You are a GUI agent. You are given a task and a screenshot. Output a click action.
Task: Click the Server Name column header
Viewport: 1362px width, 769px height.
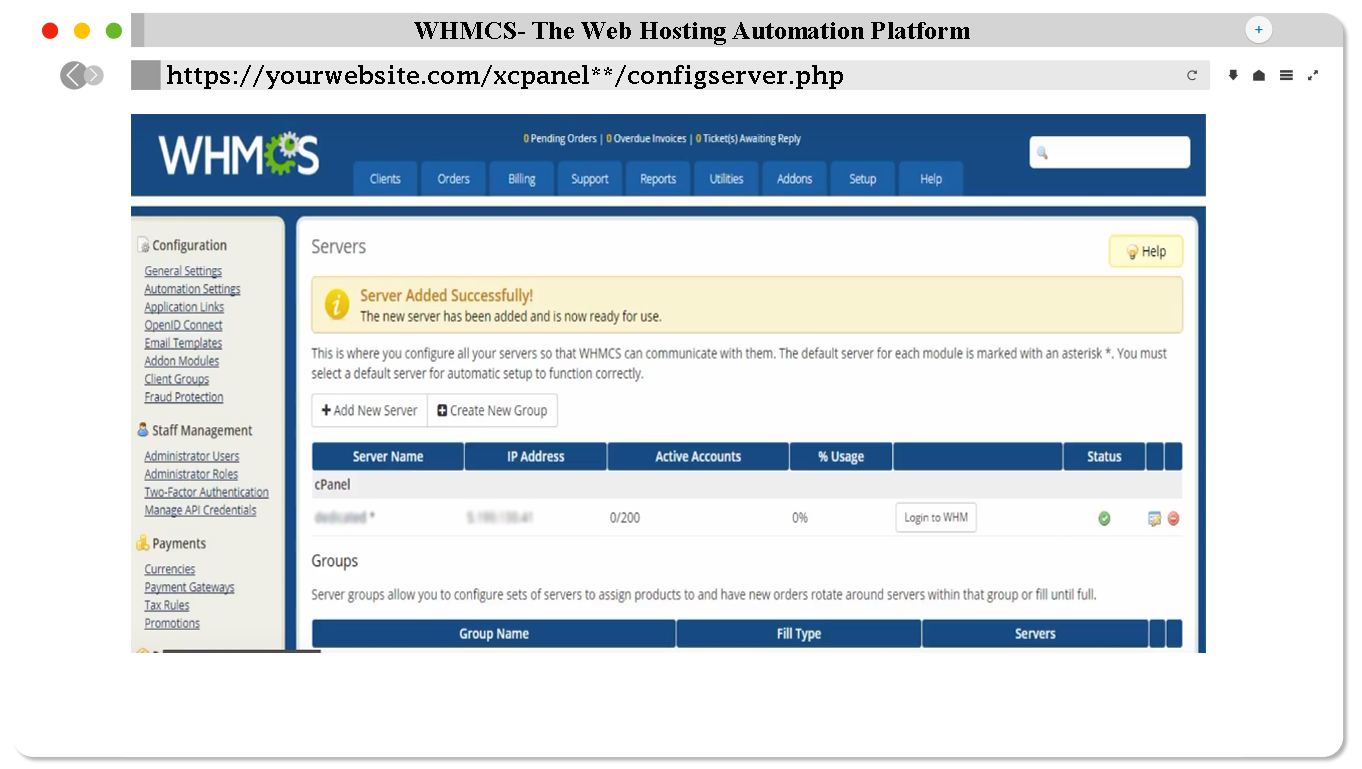click(x=388, y=457)
